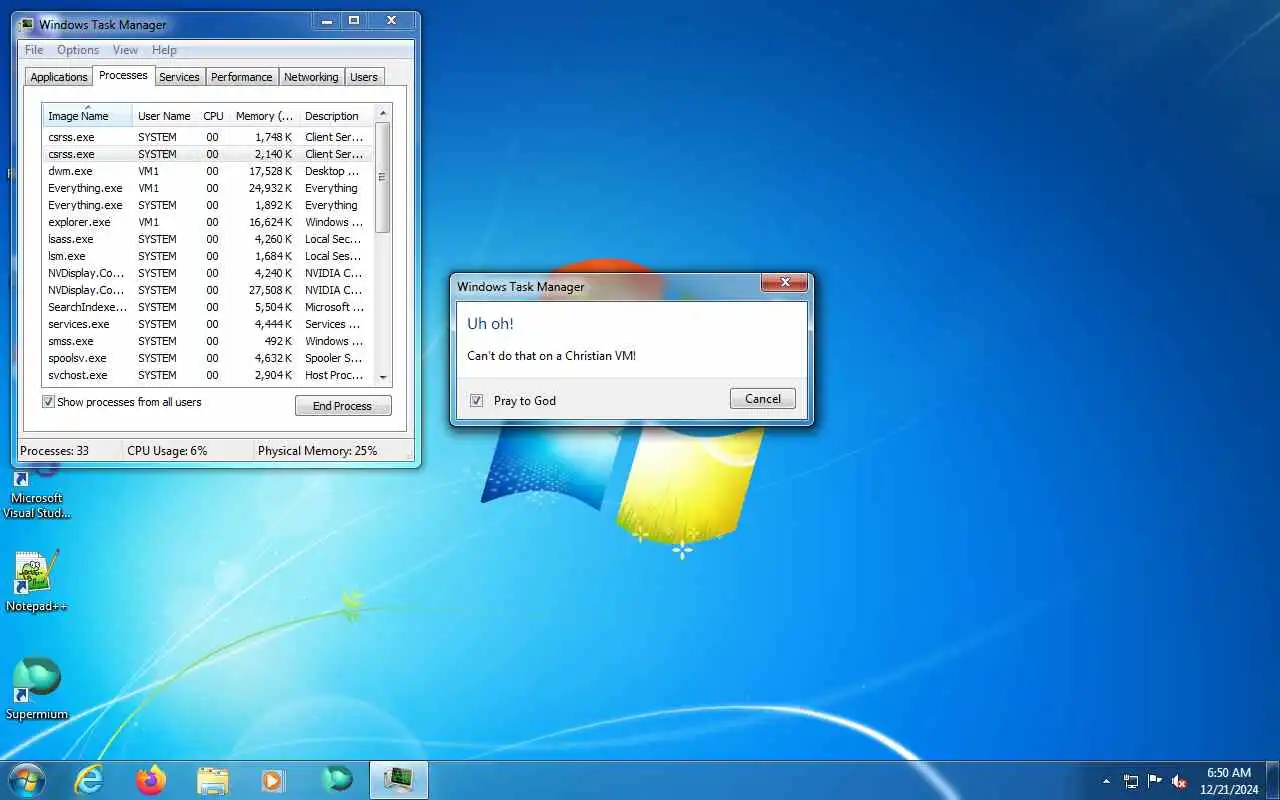Sort processes by Memory column
The height and width of the screenshot is (800, 1280).
[x=264, y=116]
